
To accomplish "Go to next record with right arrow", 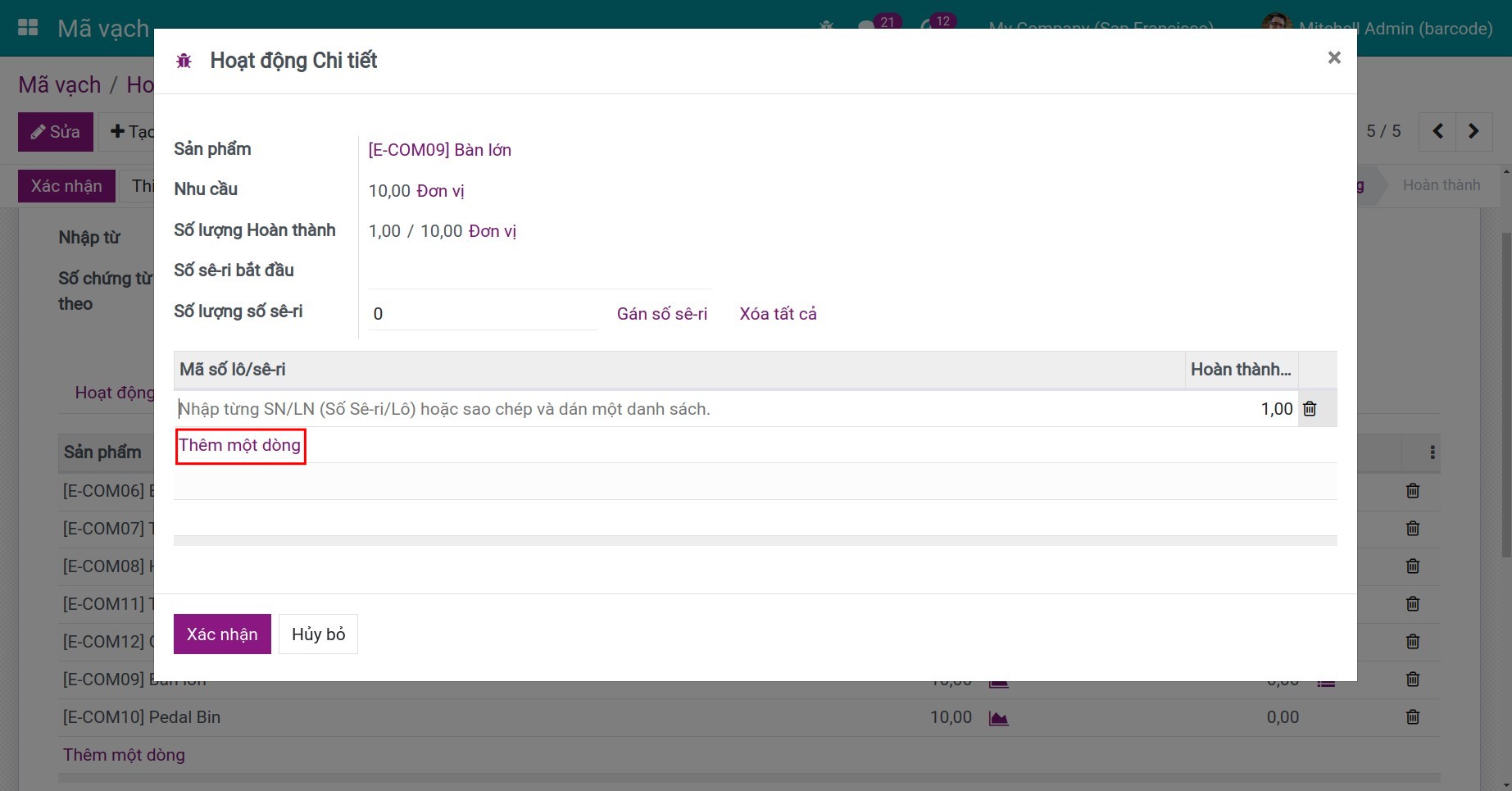I will 1473,132.
